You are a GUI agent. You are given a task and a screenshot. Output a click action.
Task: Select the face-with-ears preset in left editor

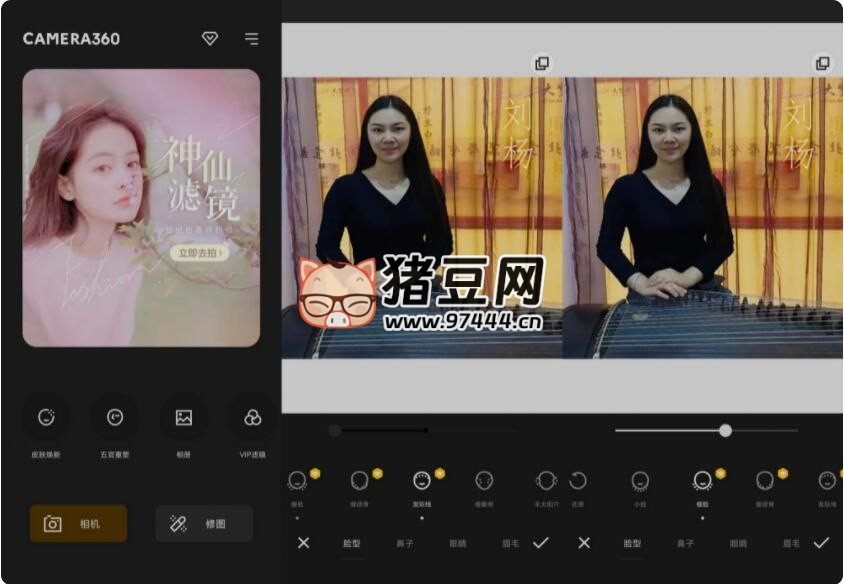tap(546, 481)
